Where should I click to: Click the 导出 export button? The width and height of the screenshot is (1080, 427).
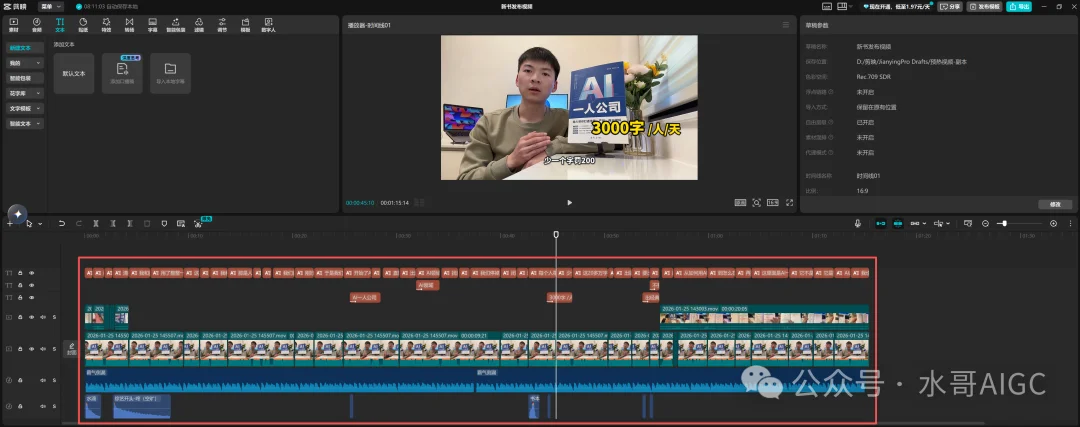[1019, 6]
